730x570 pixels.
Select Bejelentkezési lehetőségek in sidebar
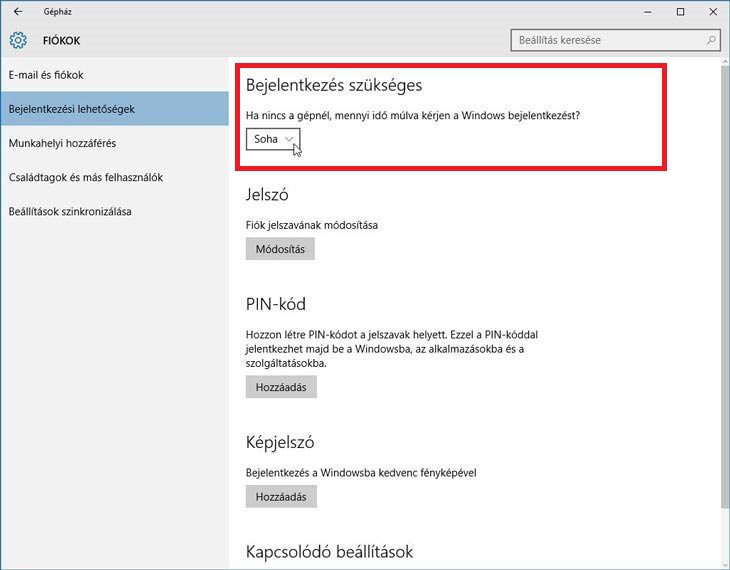tap(71, 109)
